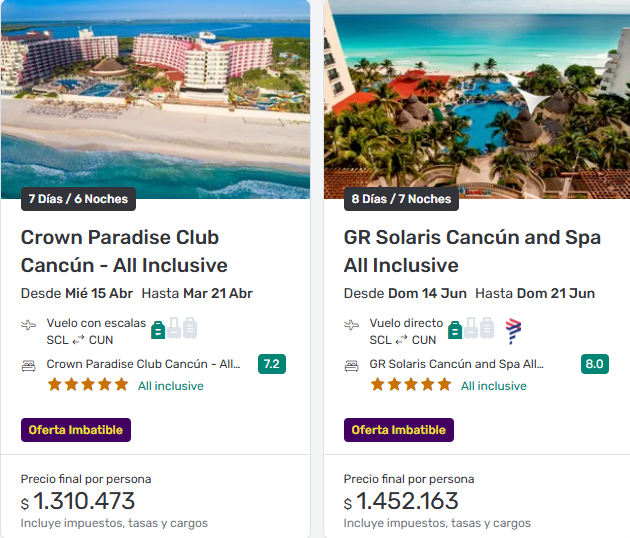Click the airplane icon on GR Solaris card
630x538 pixels.
(352, 325)
